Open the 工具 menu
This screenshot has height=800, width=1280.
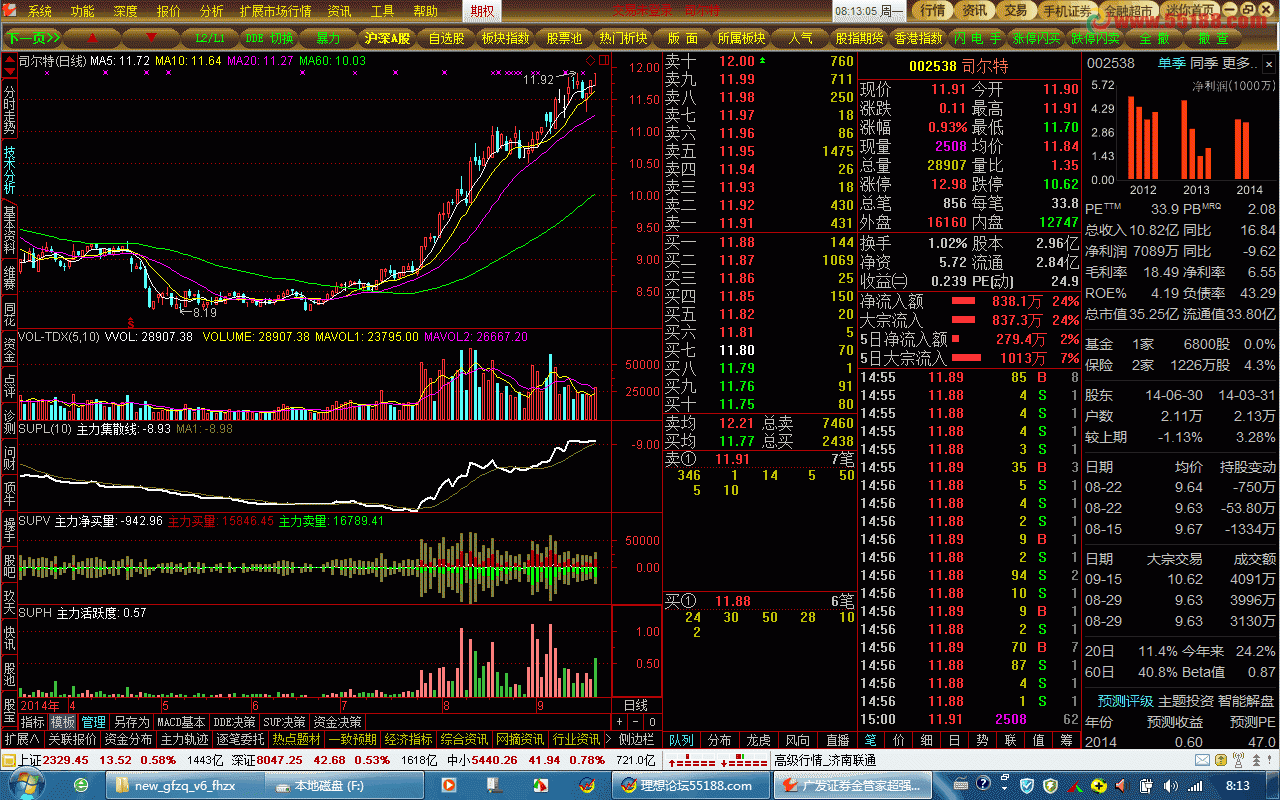(383, 12)
